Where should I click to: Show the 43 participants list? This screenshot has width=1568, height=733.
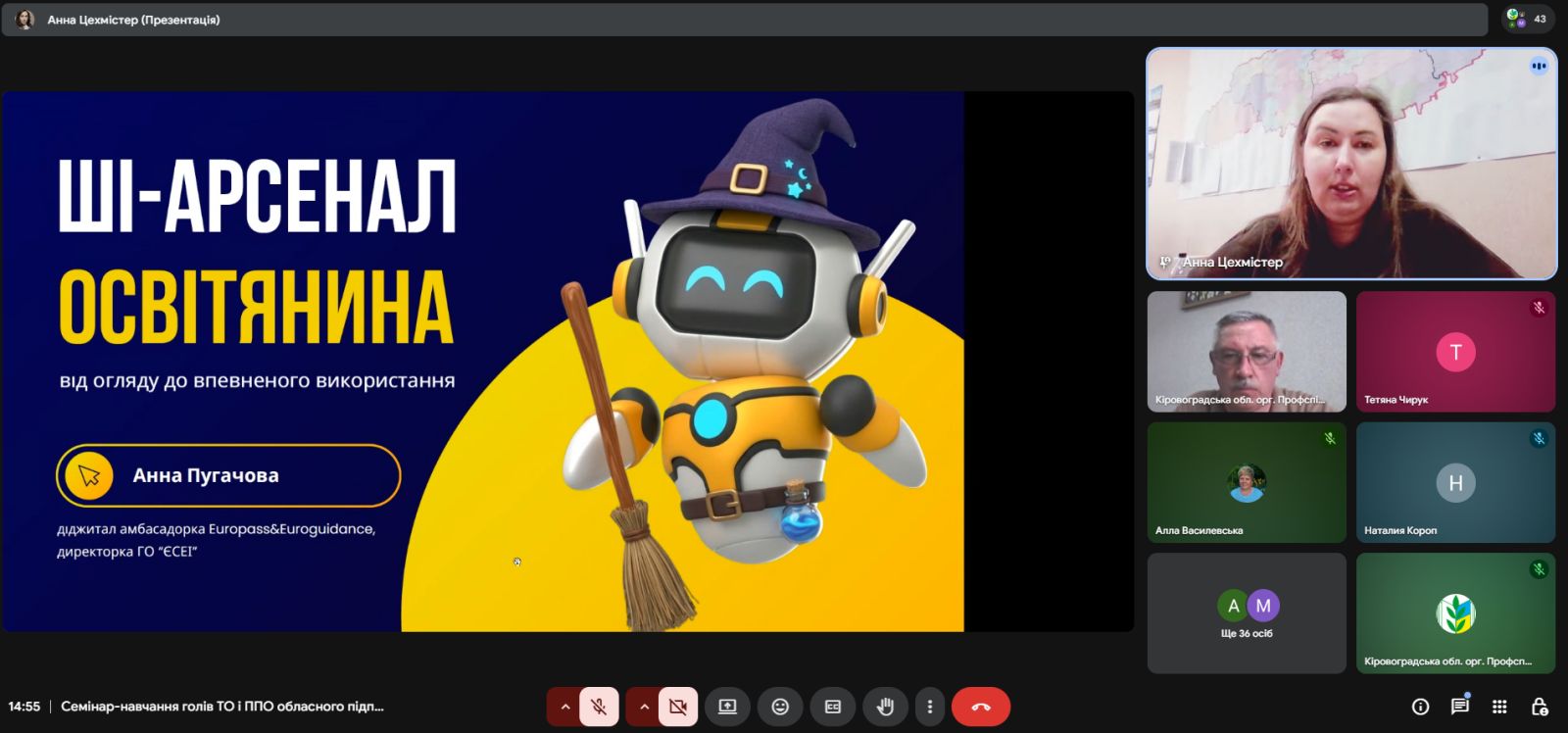click(1527, 19)
